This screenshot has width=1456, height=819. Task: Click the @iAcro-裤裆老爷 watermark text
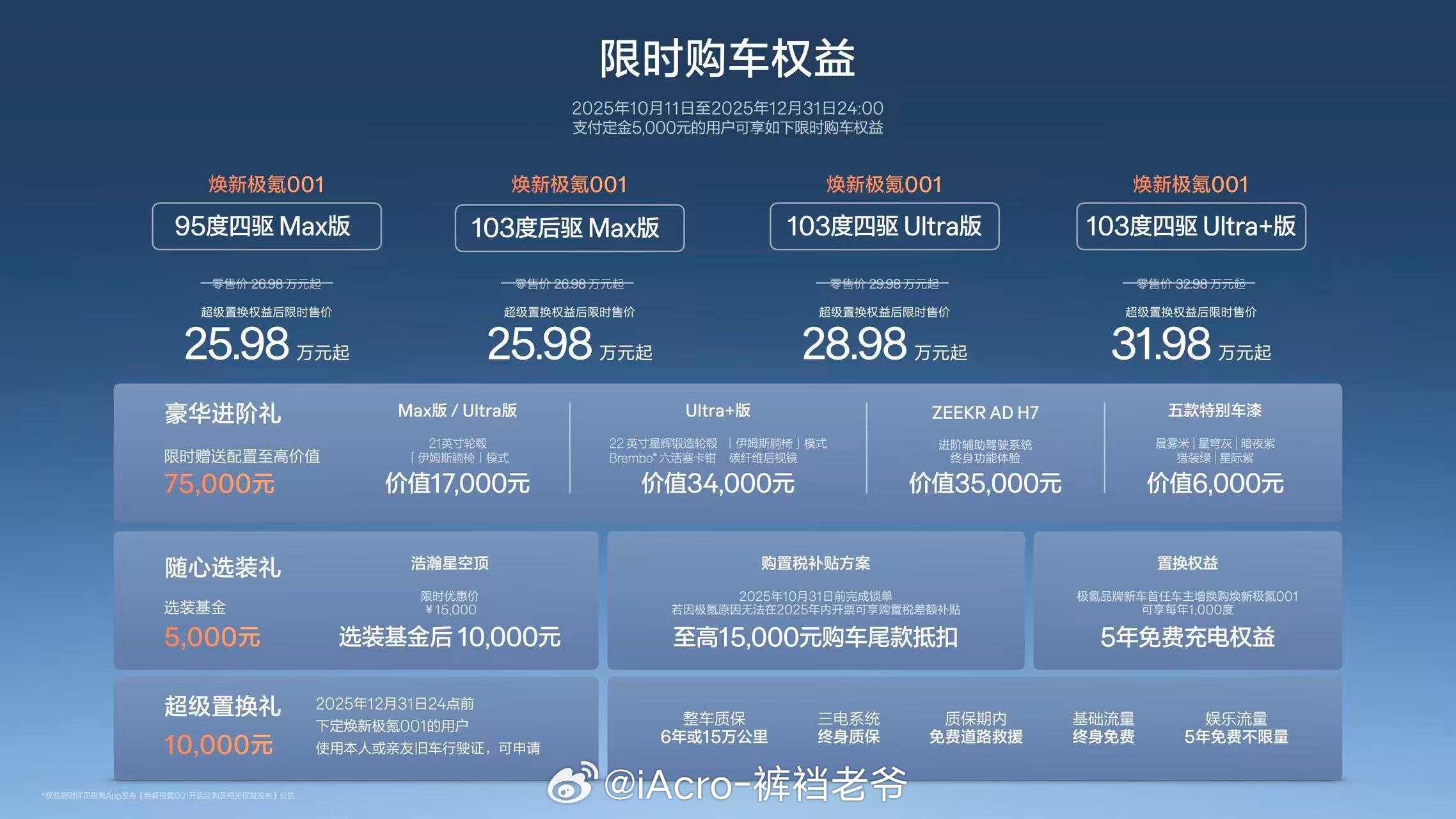coord(755,784)
